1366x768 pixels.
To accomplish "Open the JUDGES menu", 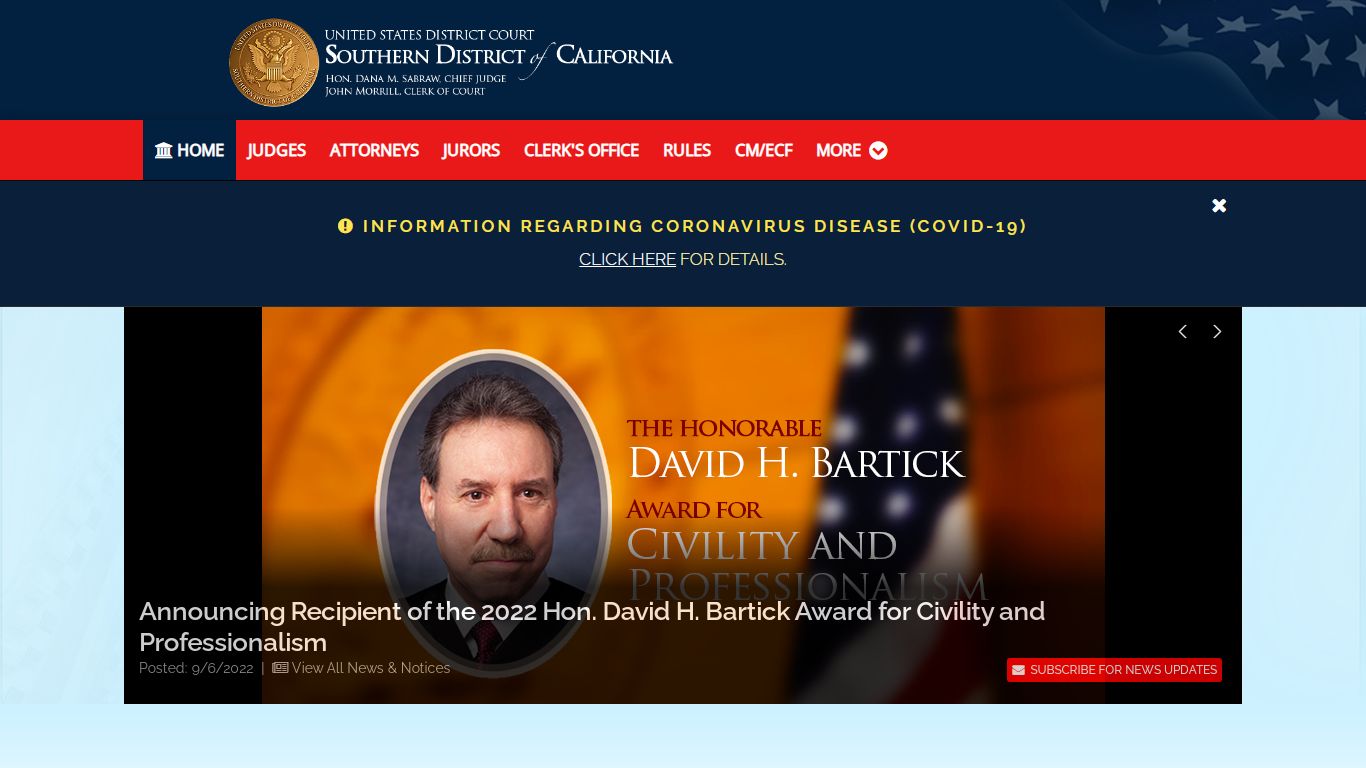I will (276, 150).
